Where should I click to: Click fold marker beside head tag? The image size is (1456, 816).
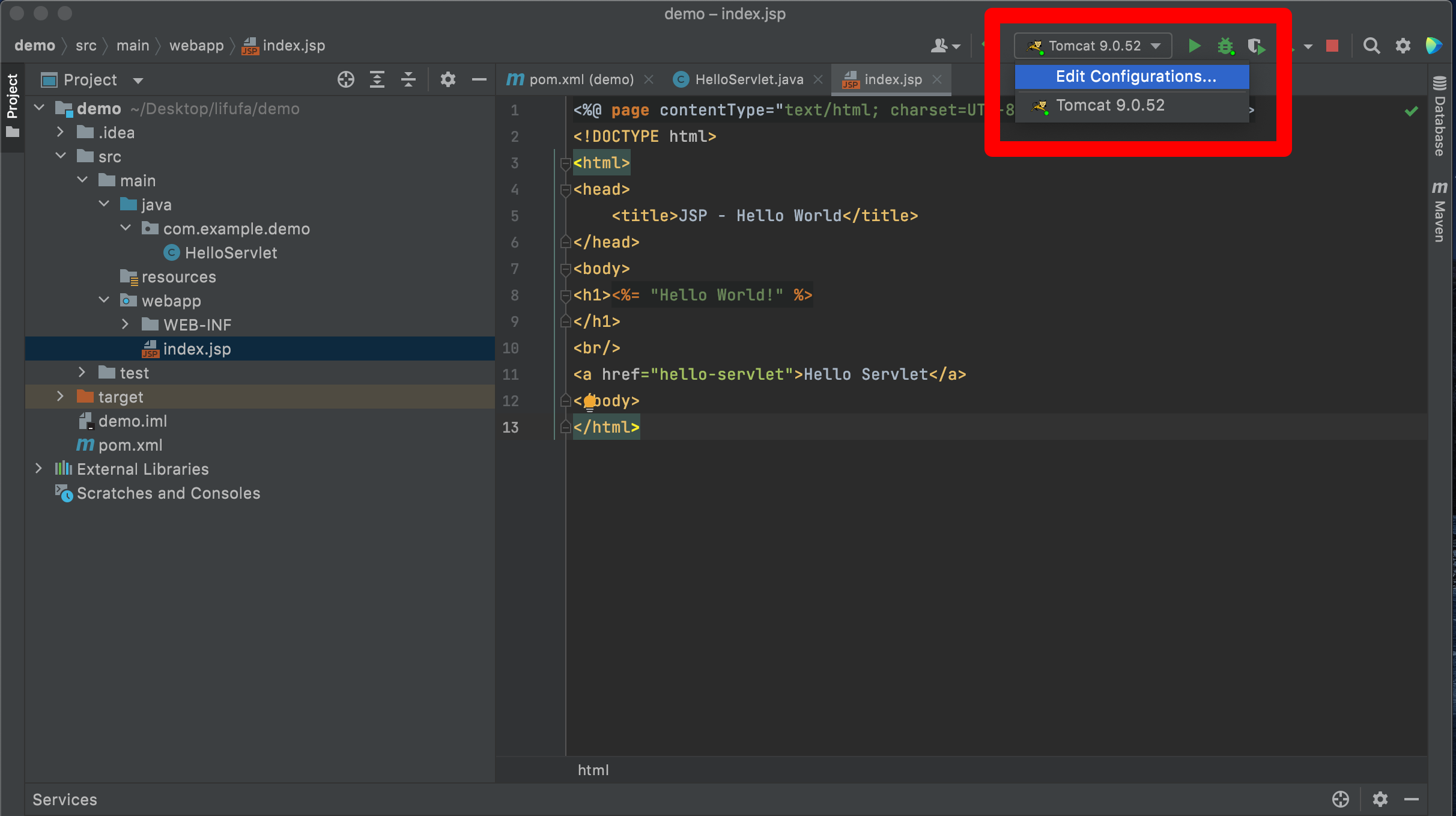coord(565,190)
